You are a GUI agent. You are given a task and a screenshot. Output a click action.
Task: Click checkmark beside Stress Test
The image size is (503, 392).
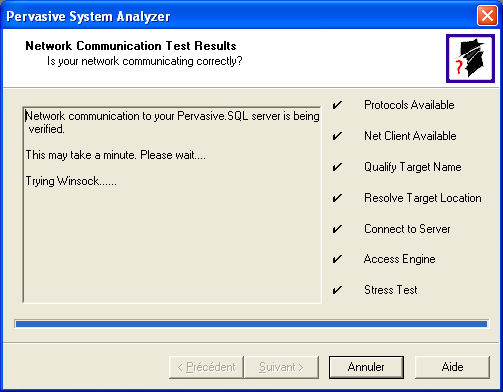[x=337, y=290]
